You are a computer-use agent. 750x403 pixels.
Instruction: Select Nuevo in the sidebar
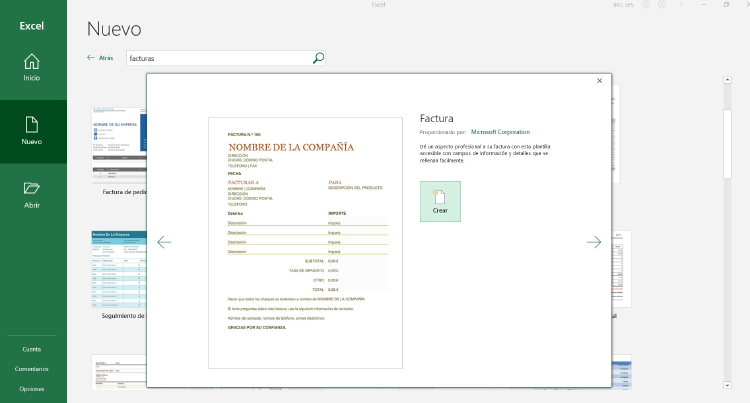[x=32, y=131]
